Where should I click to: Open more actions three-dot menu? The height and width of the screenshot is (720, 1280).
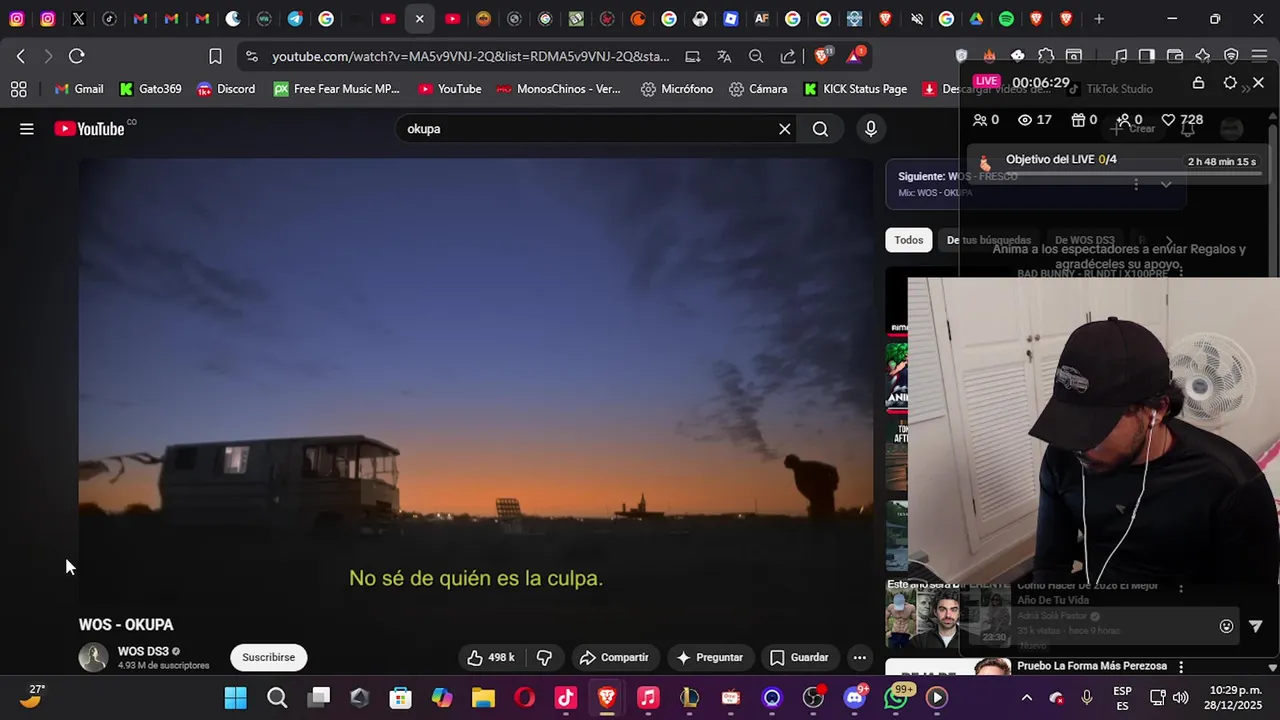click(859, 657)
